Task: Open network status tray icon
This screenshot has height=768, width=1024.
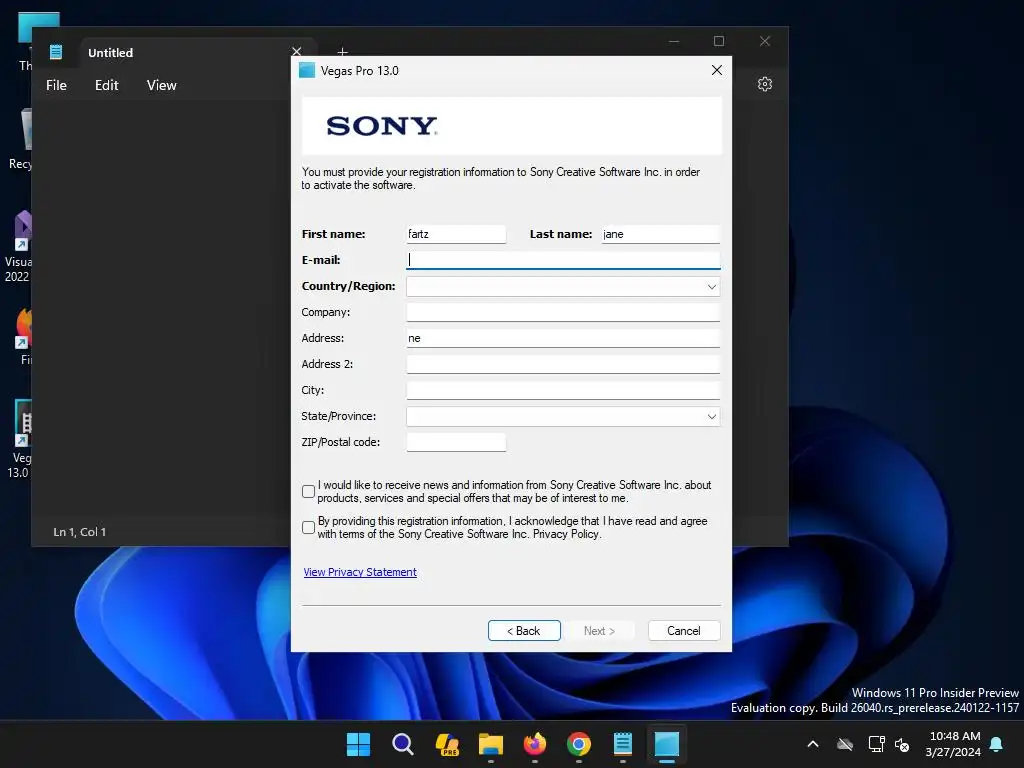Action: [876, 744]
